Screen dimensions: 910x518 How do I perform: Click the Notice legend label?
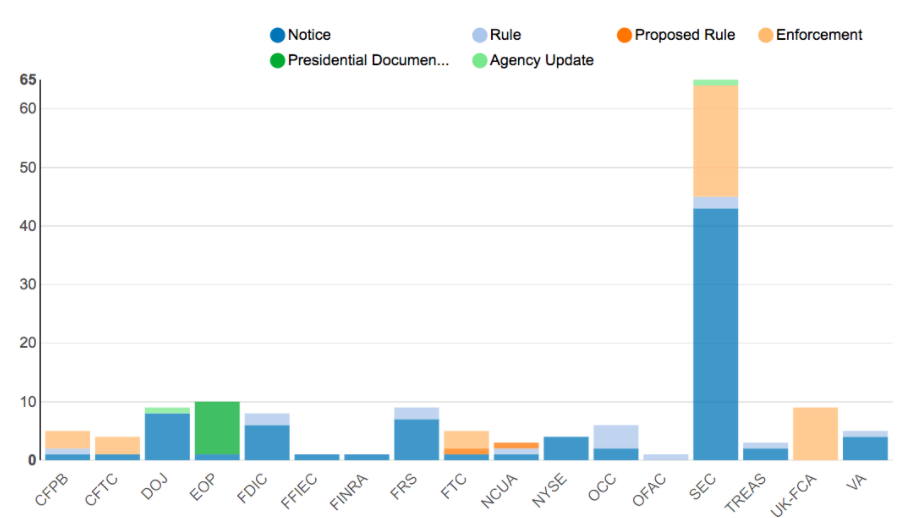pos(309,35)
